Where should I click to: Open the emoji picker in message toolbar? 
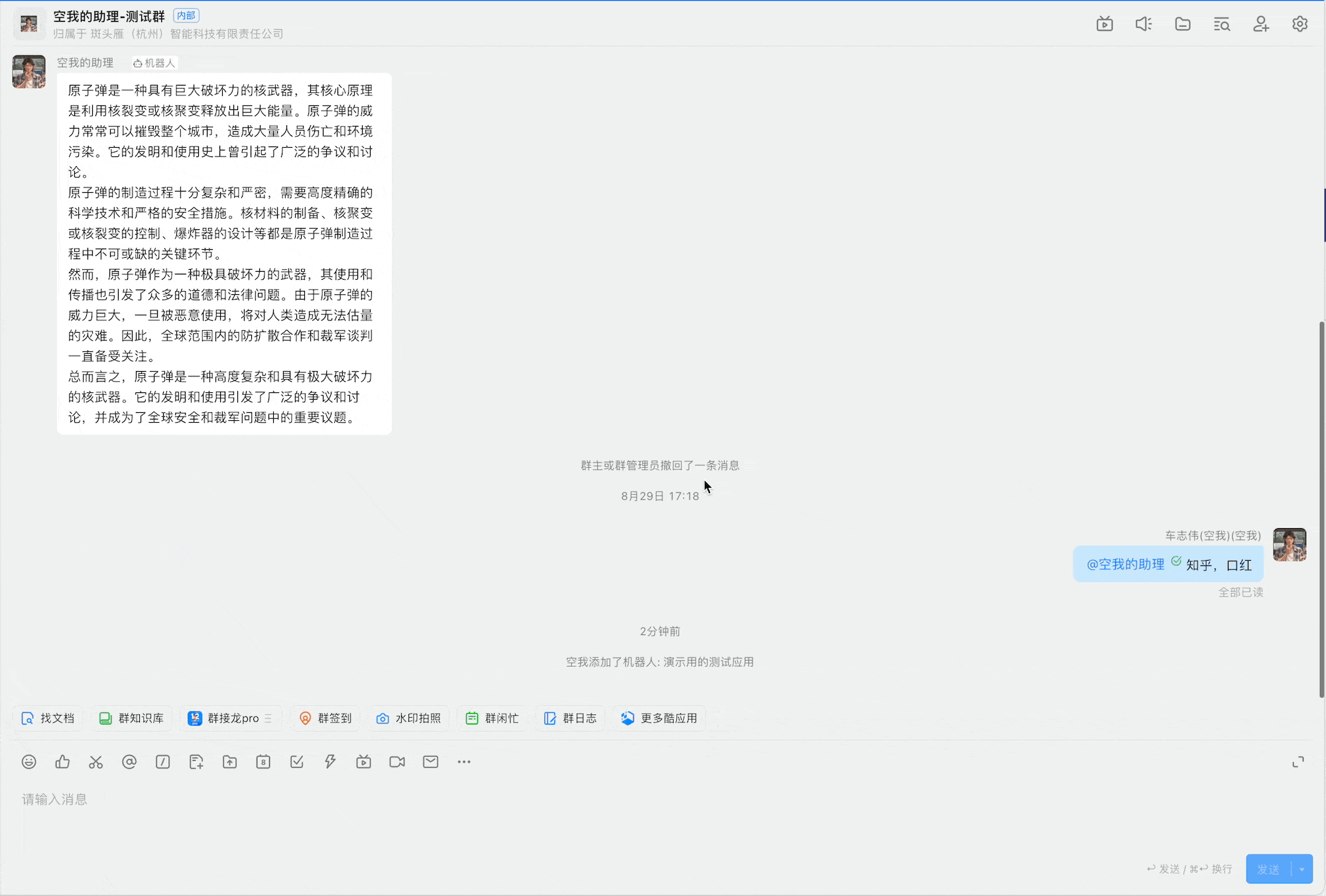point(29,762)
